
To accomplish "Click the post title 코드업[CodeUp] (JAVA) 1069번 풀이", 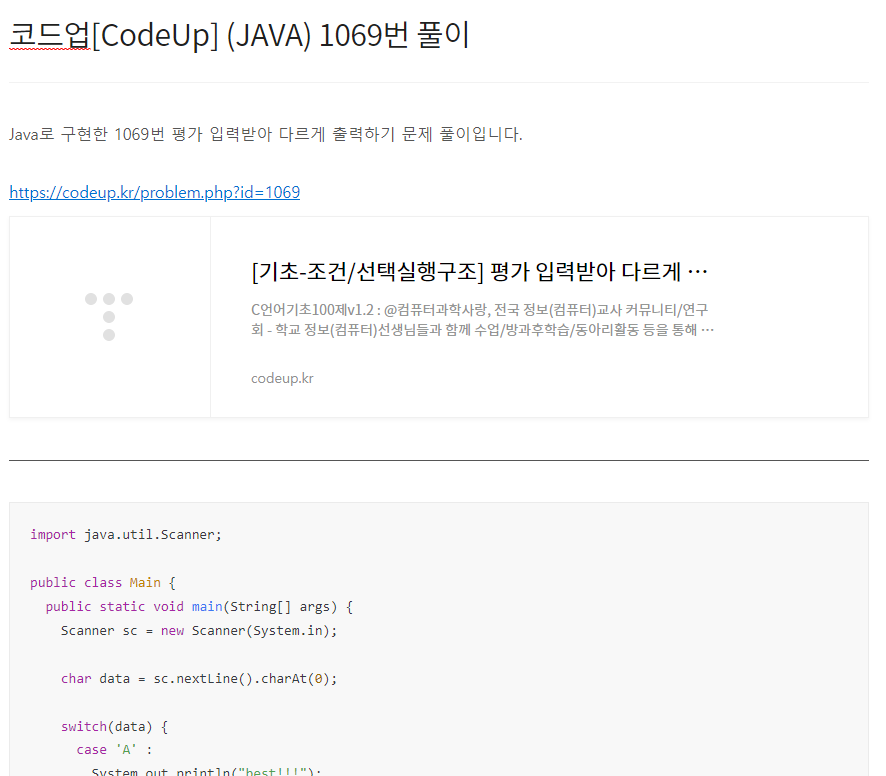I will tap(240, 36).
